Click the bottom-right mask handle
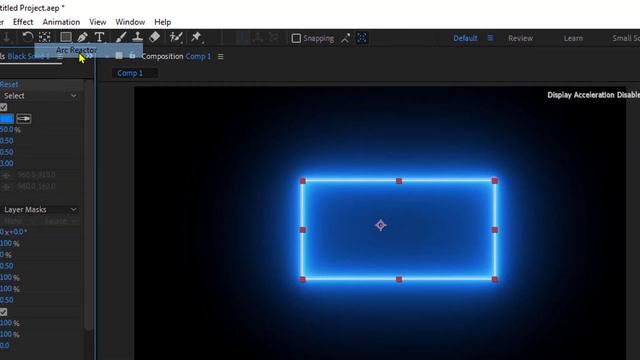This screenshot has width=640, height=360. pyautogui.click(x=495, y=279)
